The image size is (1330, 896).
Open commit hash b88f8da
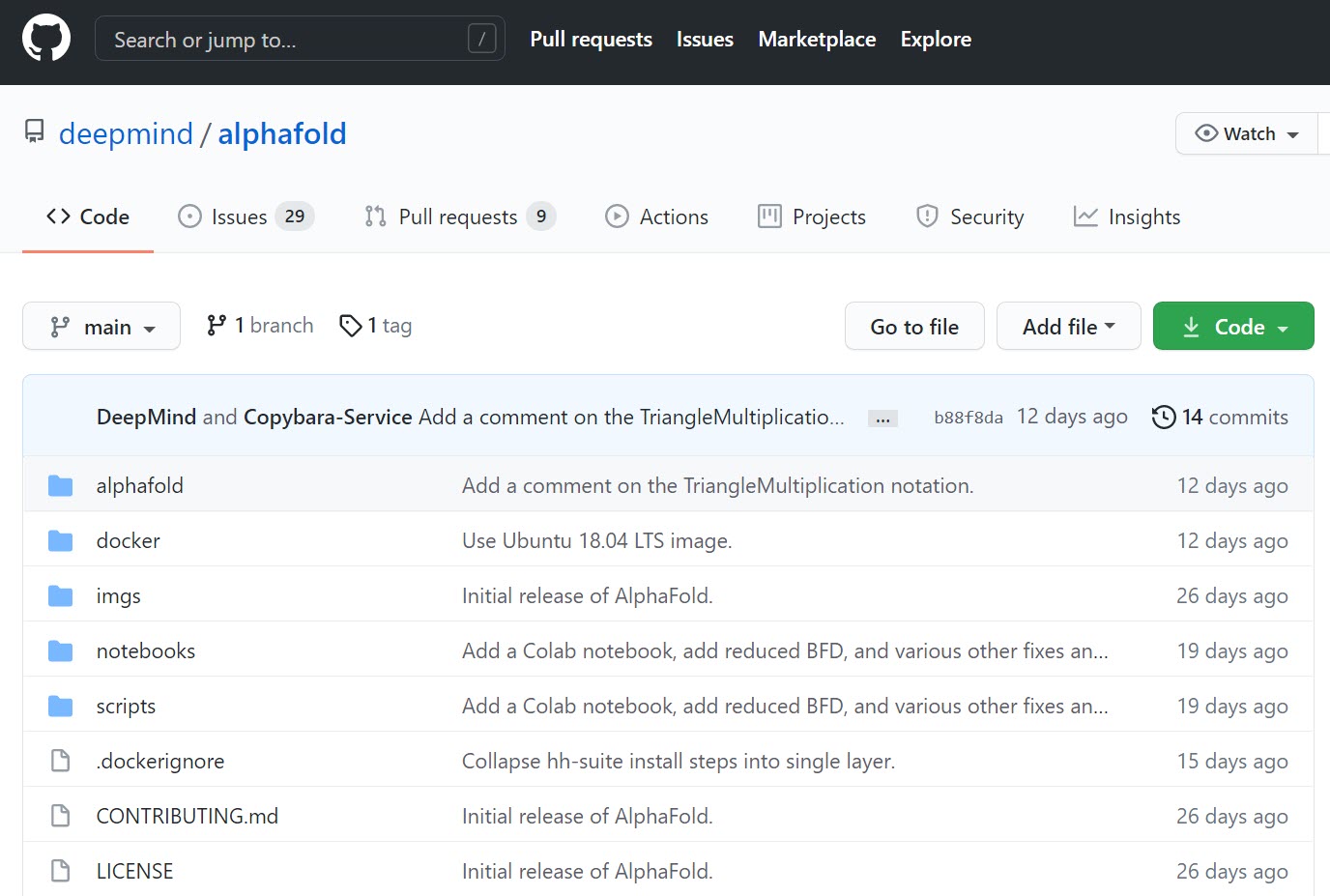point(969,418)
